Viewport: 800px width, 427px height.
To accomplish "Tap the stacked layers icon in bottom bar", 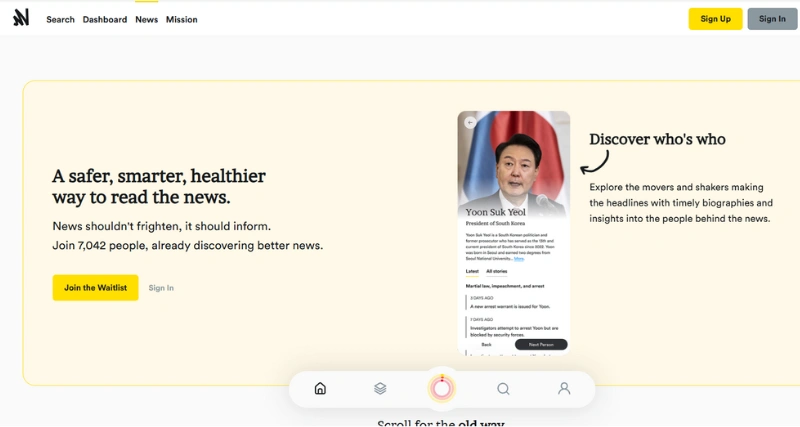I will (x=380, y=389).
